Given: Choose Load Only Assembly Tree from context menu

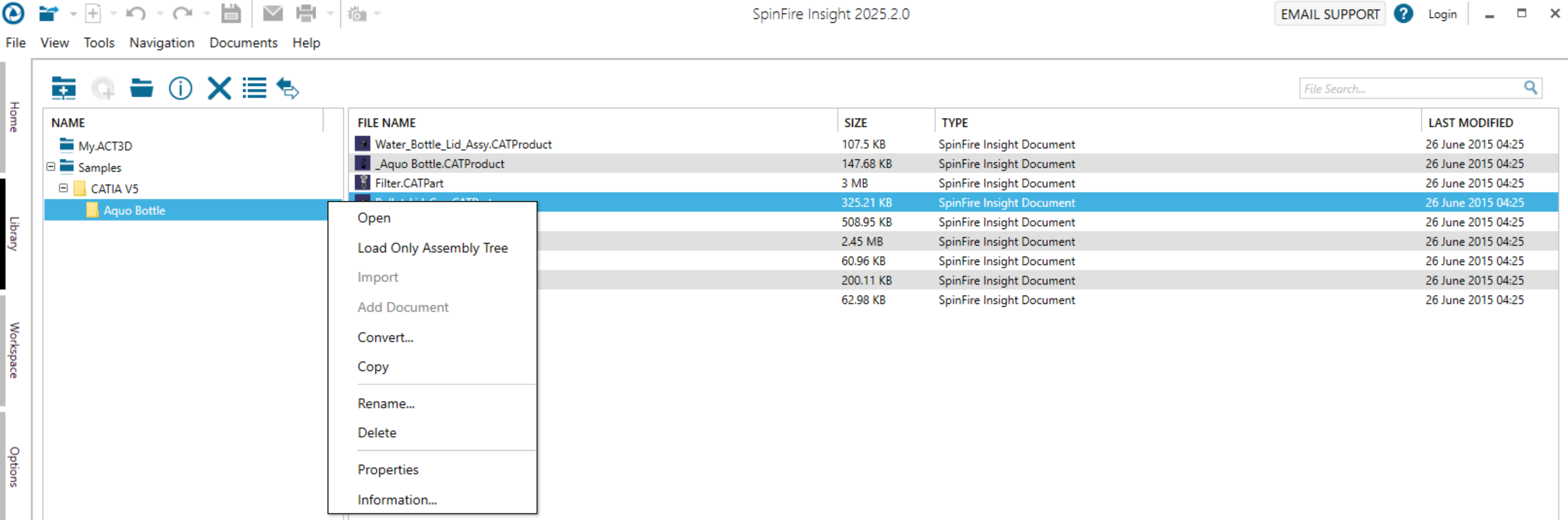Looking at the screenshot, I should pos(433,248).
